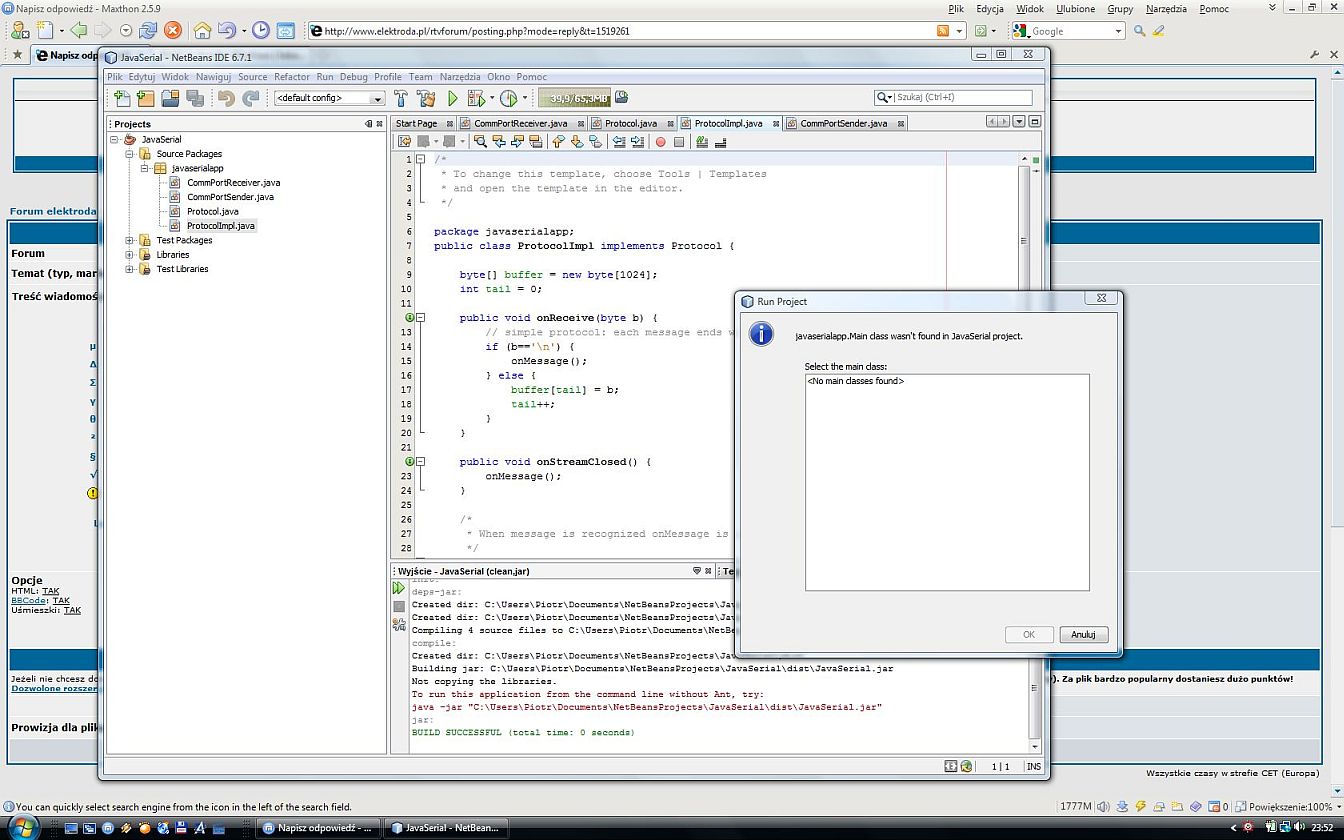
Task: Click Maxthon Refresh icon
Action: (148, 31)
